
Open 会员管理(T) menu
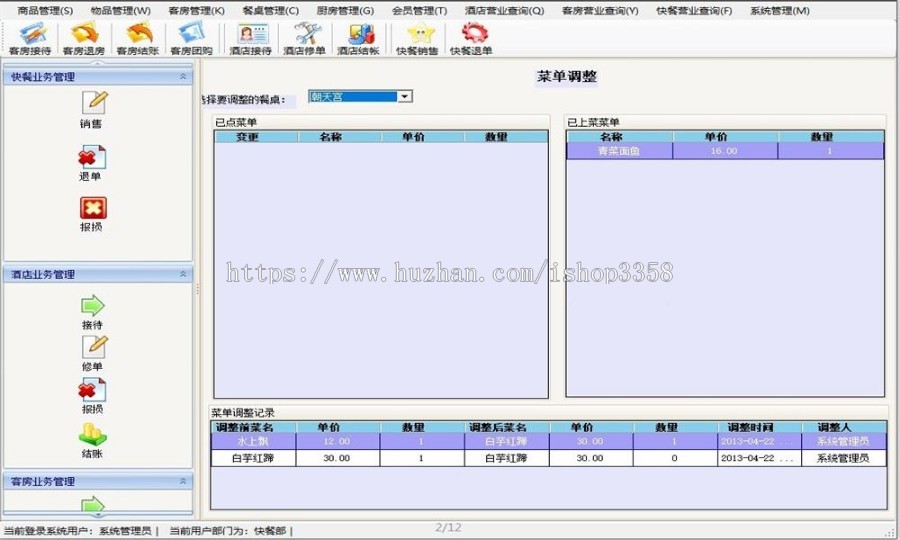(x=420, y=10)
